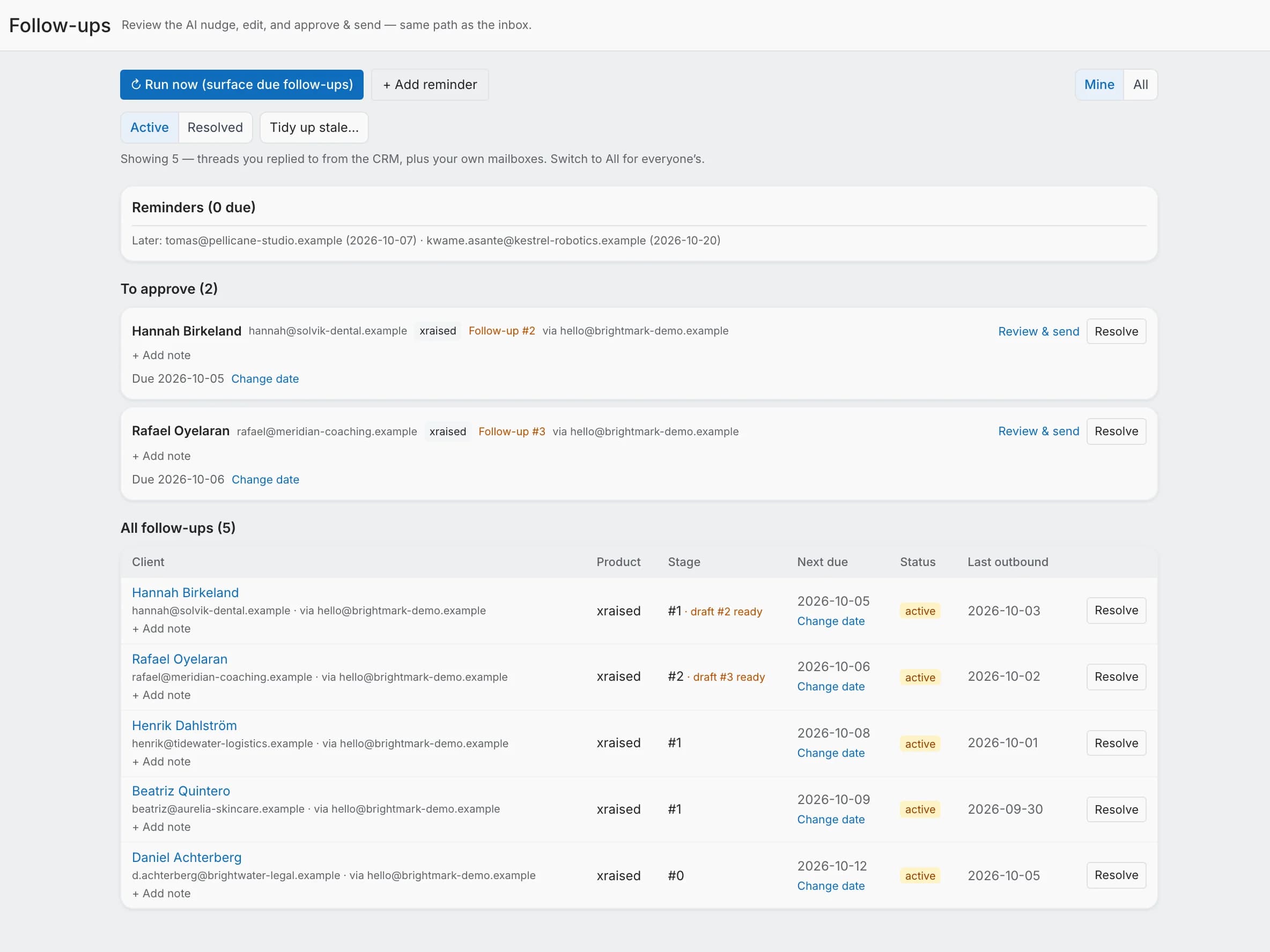1270x952 pixels.
Task: Change date under 2026-10-09
Action: [831, 820]
